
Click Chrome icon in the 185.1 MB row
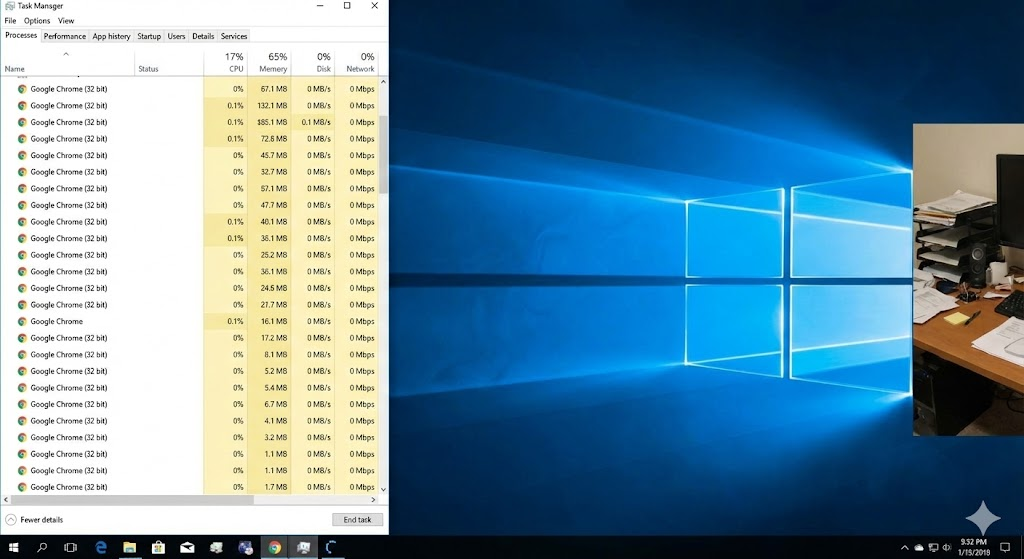coord(22,122)
